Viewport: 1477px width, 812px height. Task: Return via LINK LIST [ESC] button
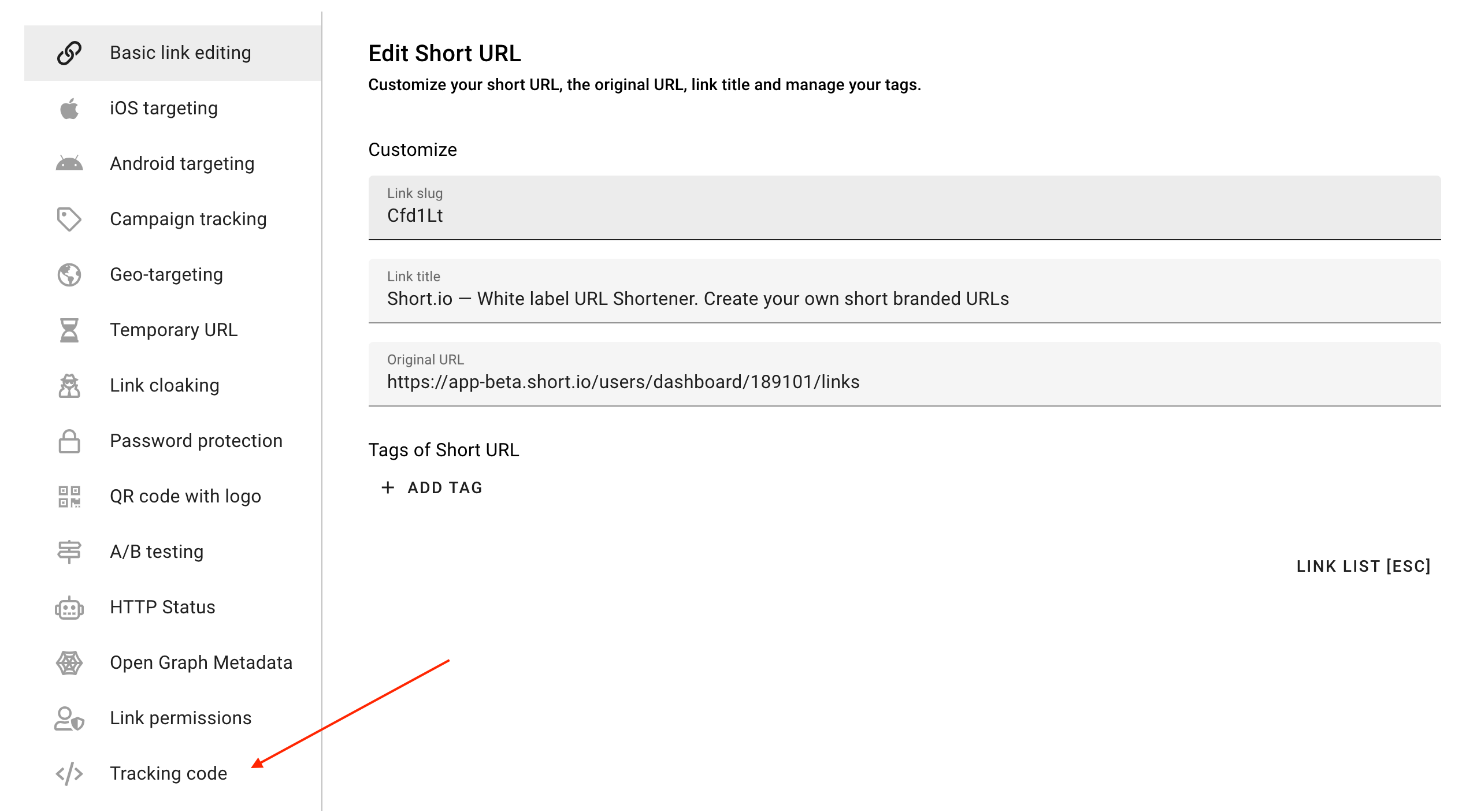[1363, 567]
